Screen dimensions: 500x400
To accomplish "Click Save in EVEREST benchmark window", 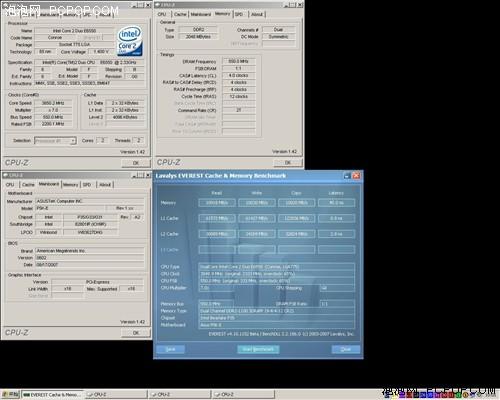I will 170,349.
